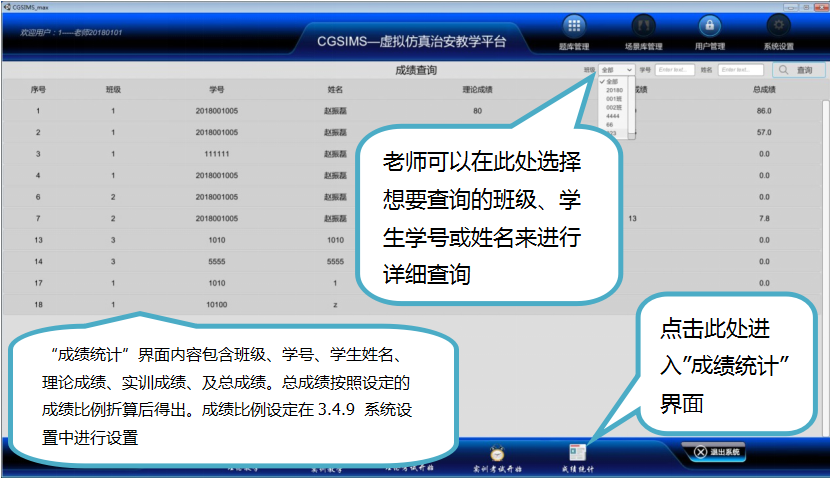Open 系统设置 gear icon

(777, 26)
